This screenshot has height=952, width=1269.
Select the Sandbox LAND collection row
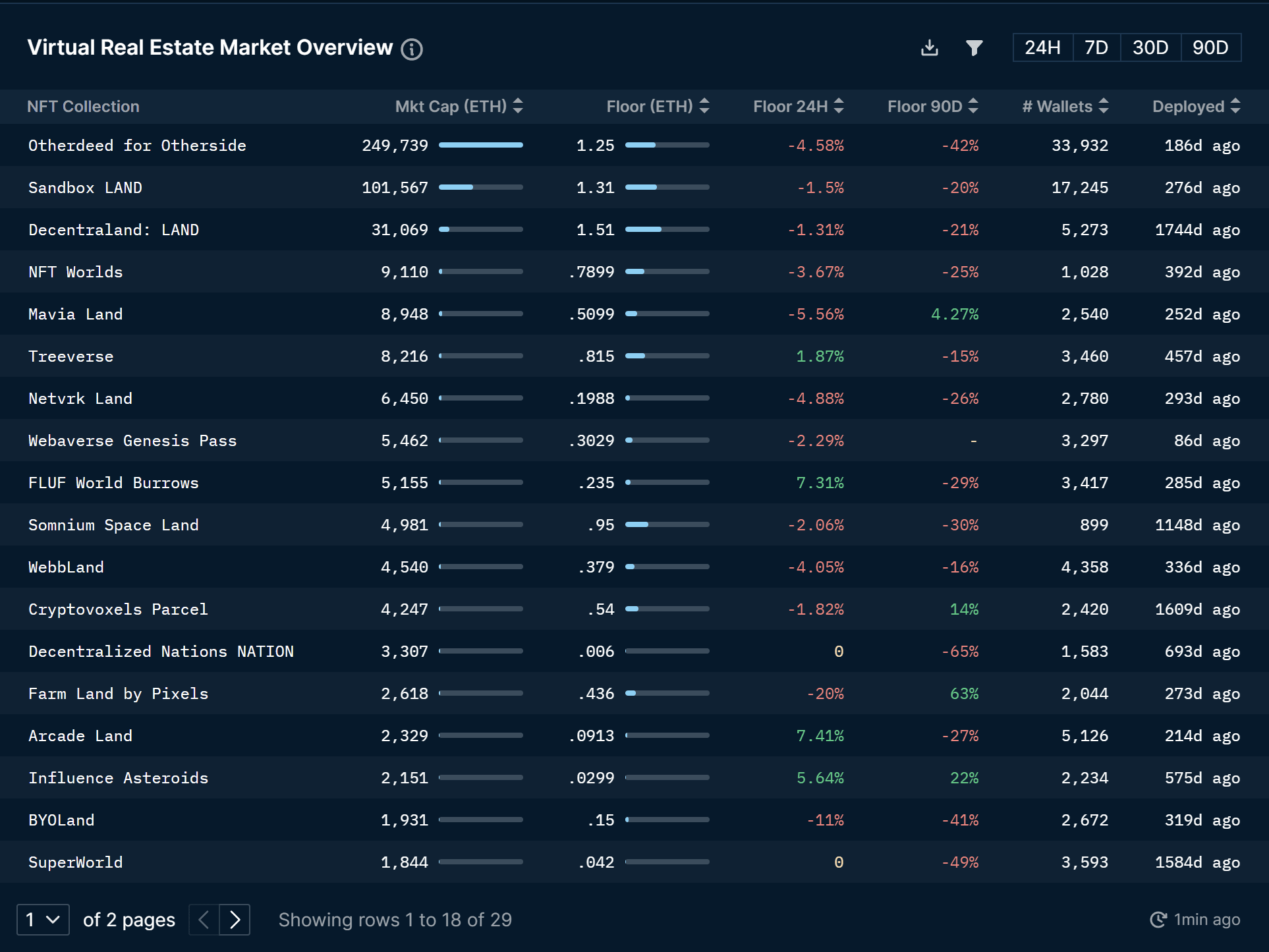(85, 187)
